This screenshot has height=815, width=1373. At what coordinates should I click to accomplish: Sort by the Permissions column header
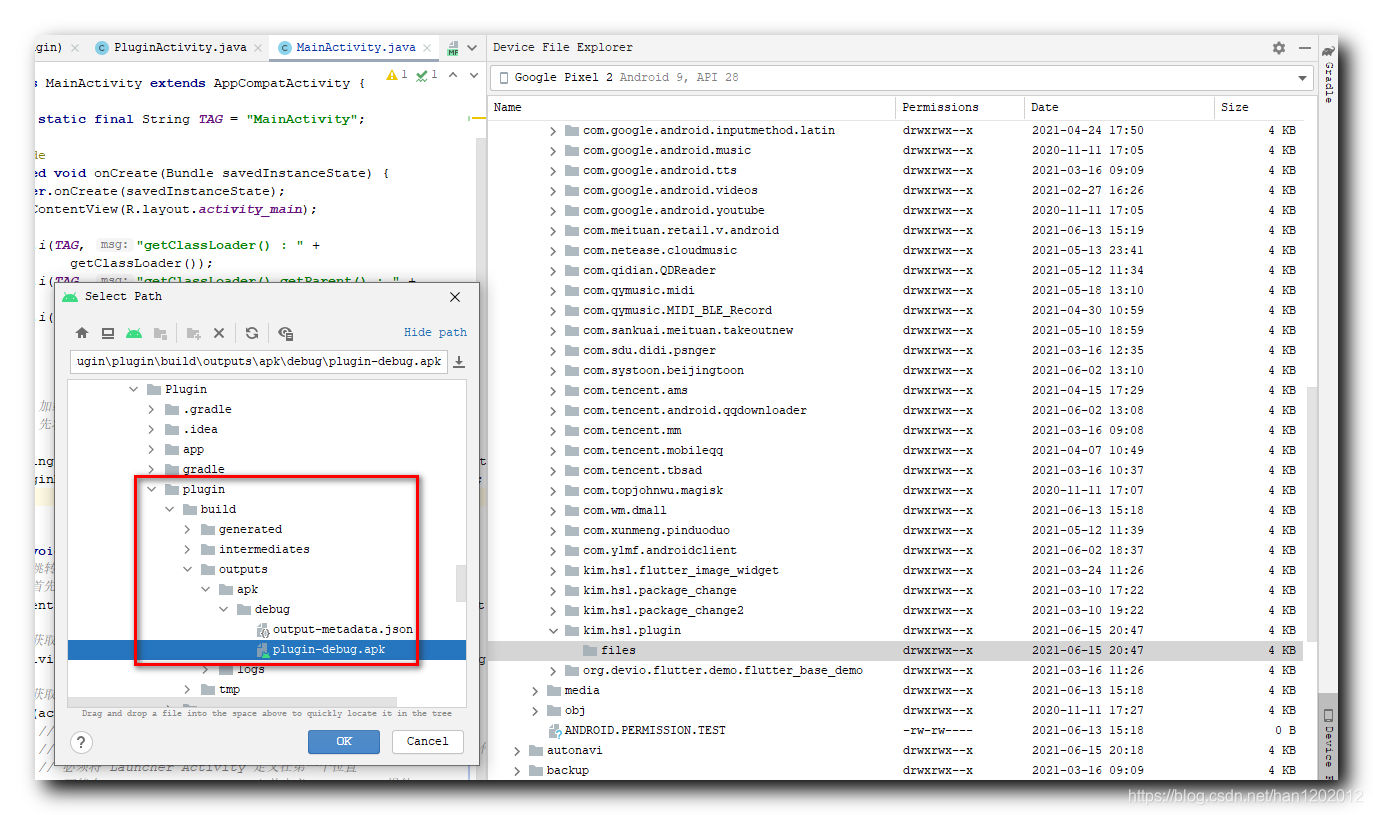[960, 107]
